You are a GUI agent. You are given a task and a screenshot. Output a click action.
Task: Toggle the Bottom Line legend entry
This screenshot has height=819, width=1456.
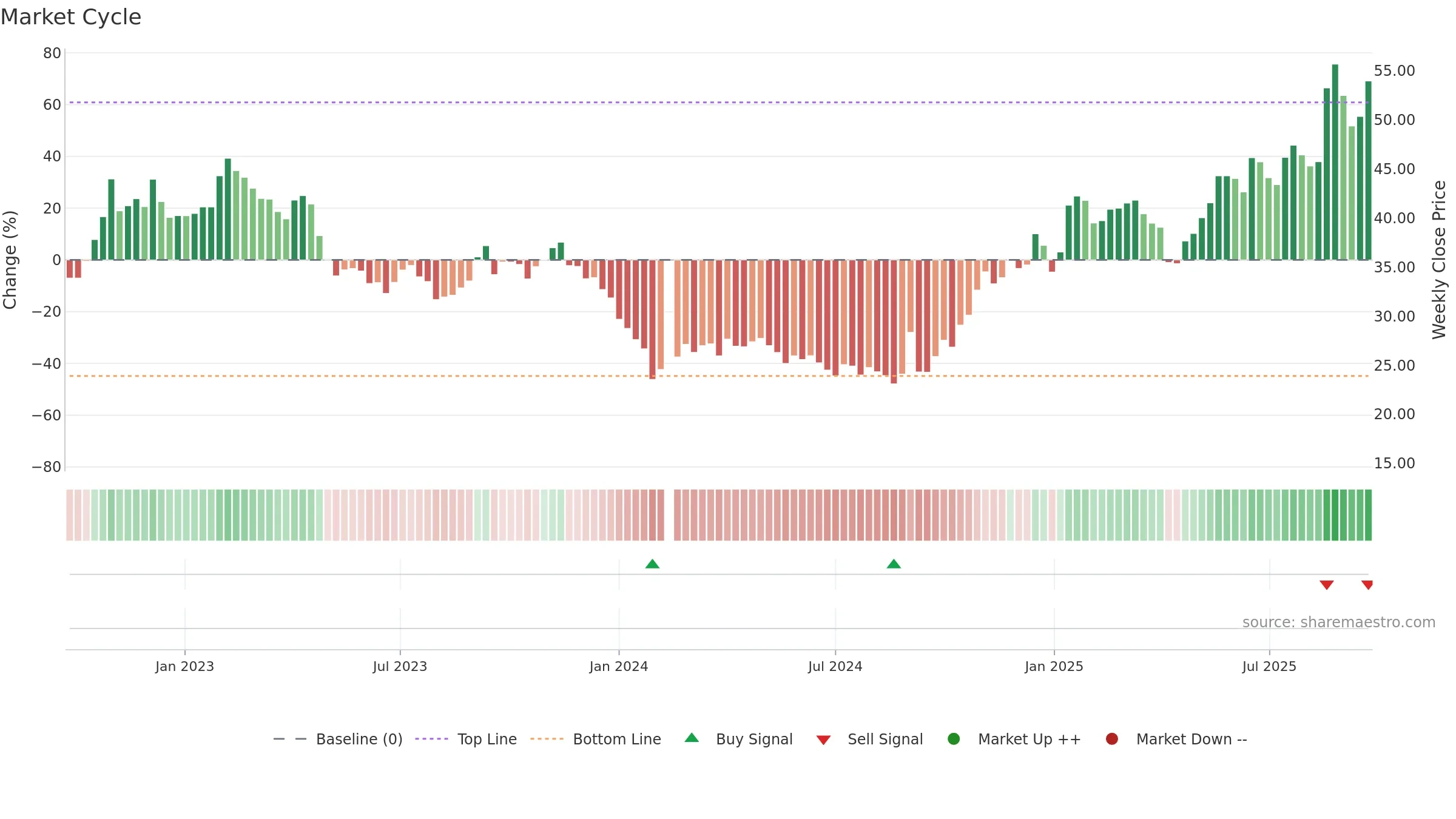(x=596, y=739)
